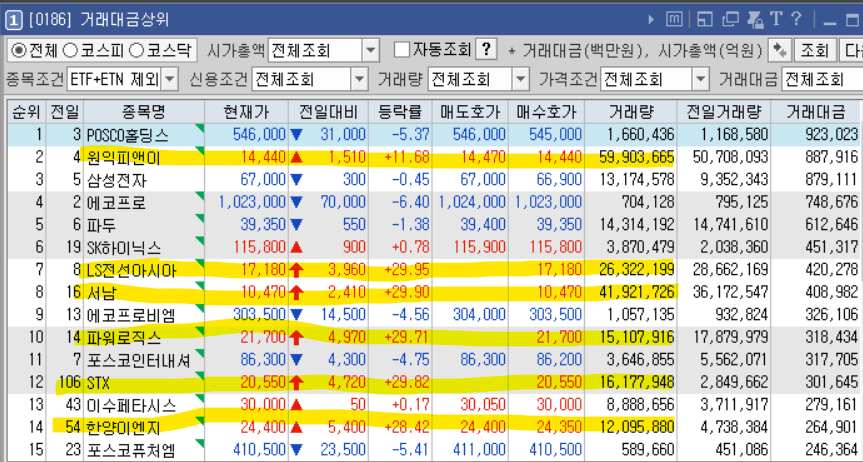Sort by the 매도호가 column header
Screen dimensions: 863x462
click(x=470, y=112)
